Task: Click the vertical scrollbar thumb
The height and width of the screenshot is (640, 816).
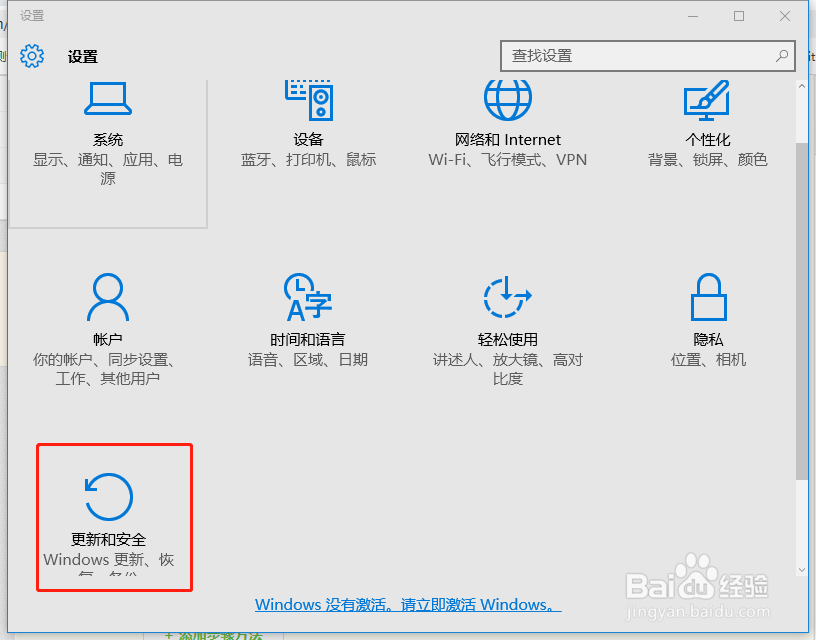Action: point(802,311)
